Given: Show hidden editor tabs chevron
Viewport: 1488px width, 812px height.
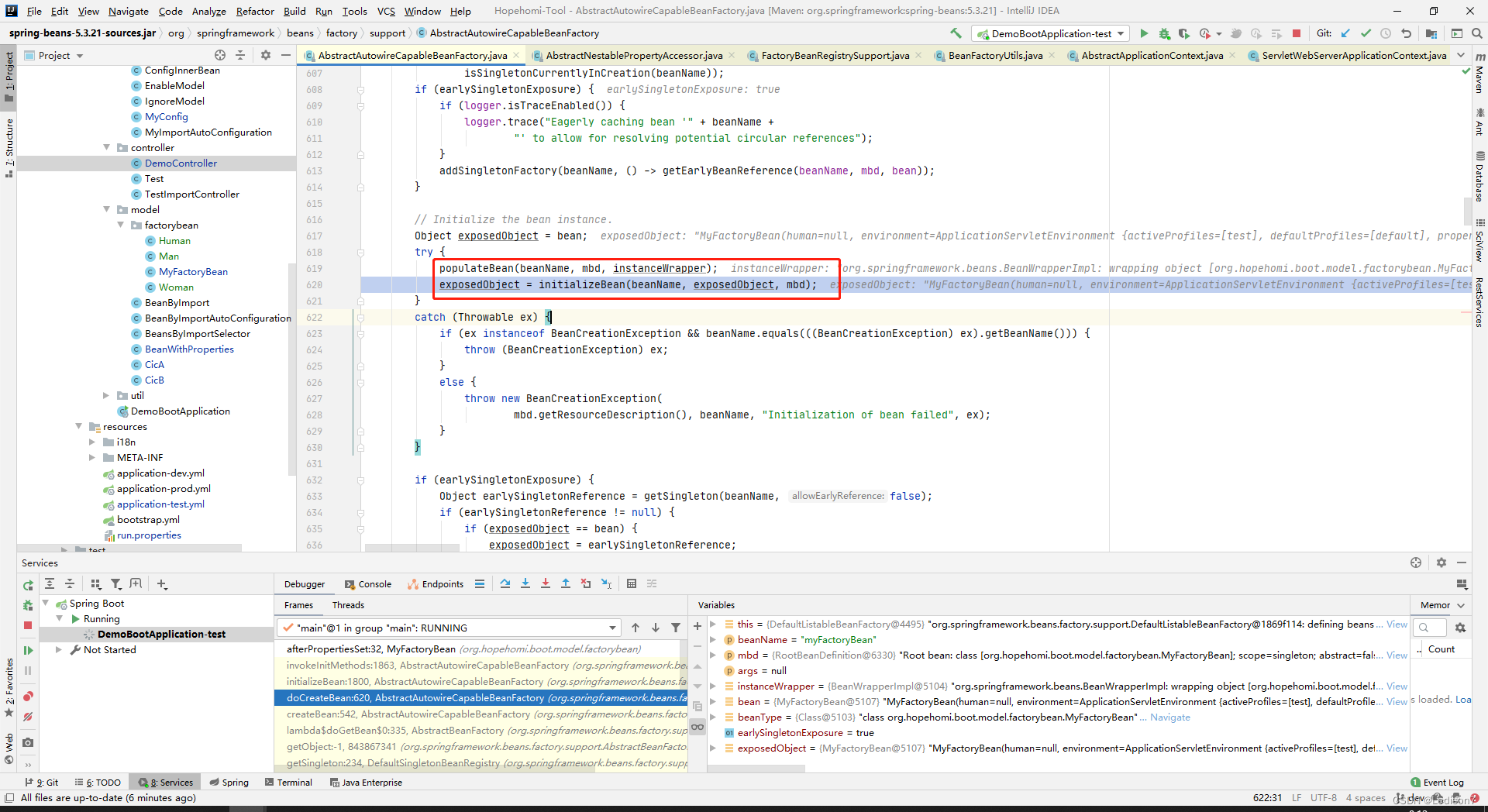Looking at the screenshot, I should click(x=1461, y=55).
